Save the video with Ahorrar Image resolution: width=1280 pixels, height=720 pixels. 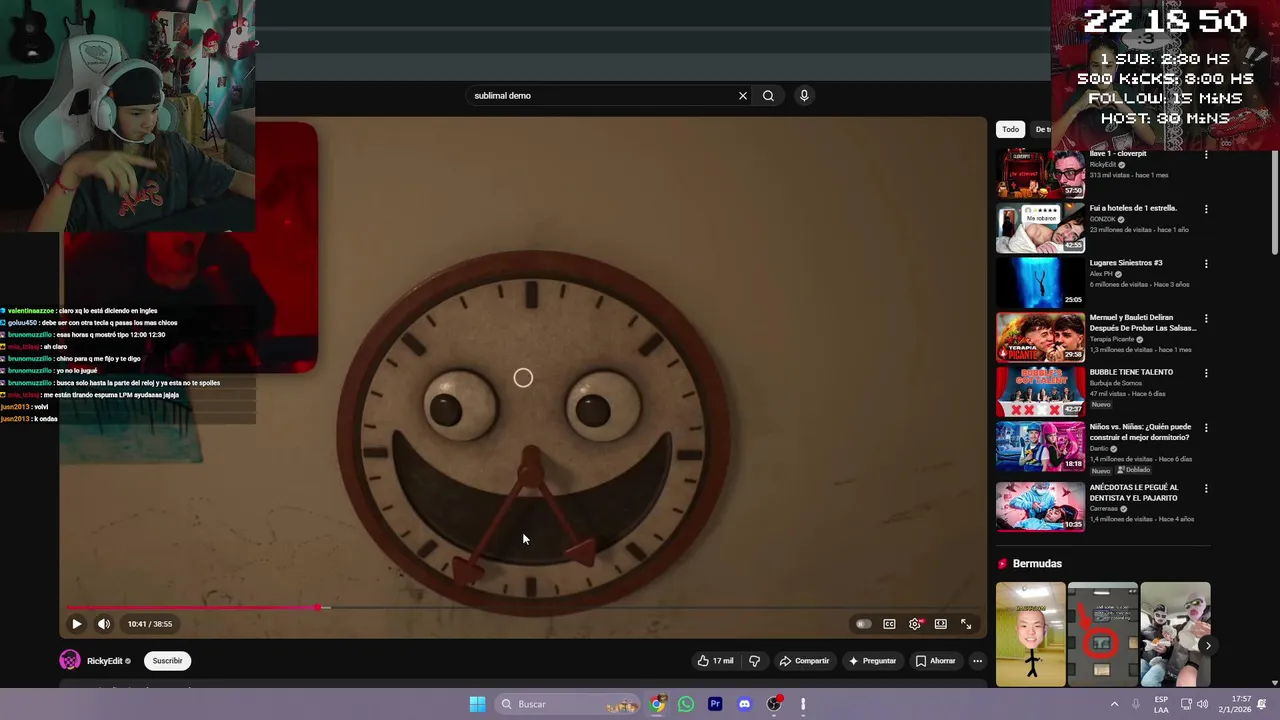[x=936, y=661]
